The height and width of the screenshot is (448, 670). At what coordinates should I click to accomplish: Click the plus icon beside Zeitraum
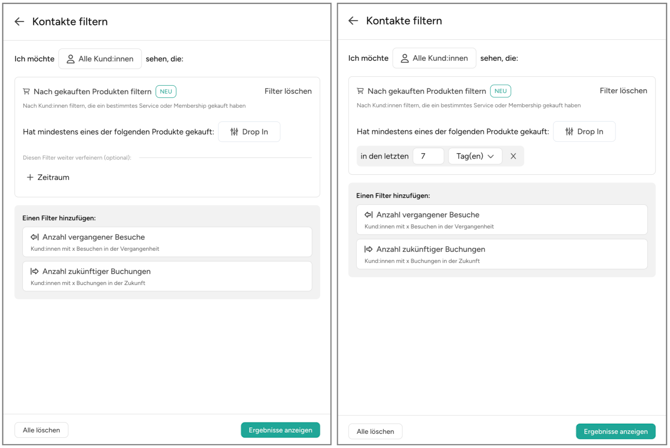tap(30, 177)
